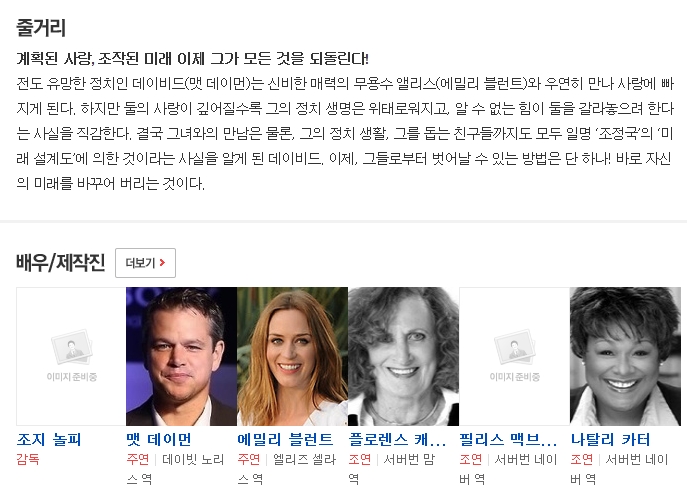
Task: Open 나탈리 카터's photo thumbnail
Action: [x=625, y=356]
